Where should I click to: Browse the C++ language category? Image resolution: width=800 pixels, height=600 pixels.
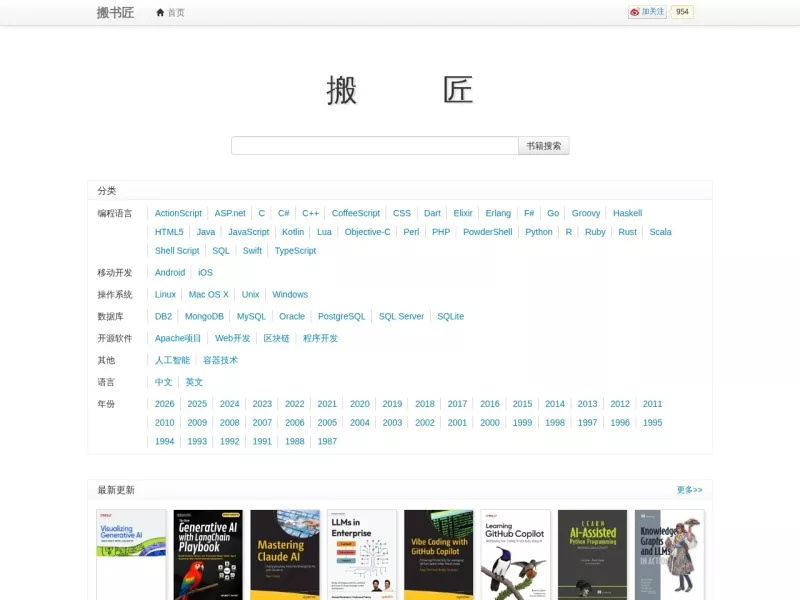point(310,213)
